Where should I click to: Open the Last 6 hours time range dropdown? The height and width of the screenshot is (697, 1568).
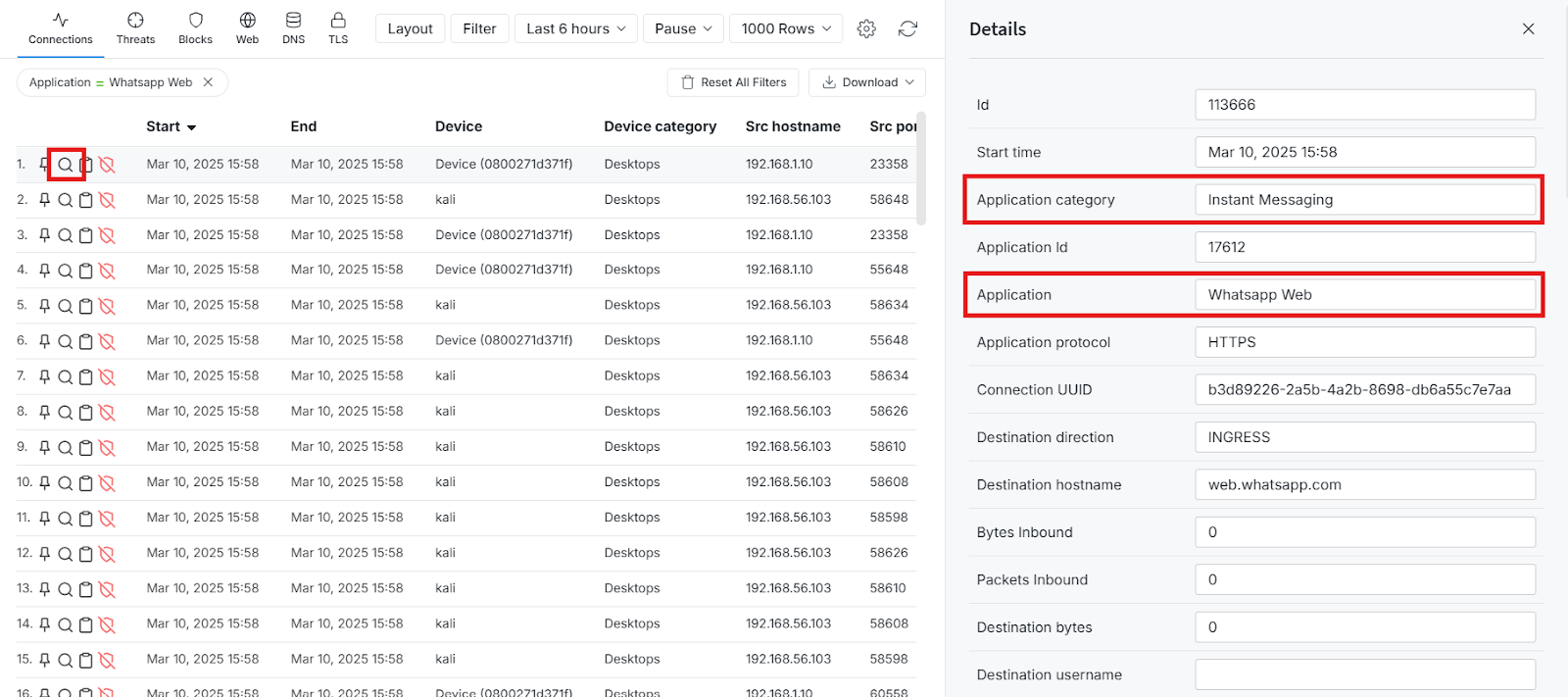point(575,28)
